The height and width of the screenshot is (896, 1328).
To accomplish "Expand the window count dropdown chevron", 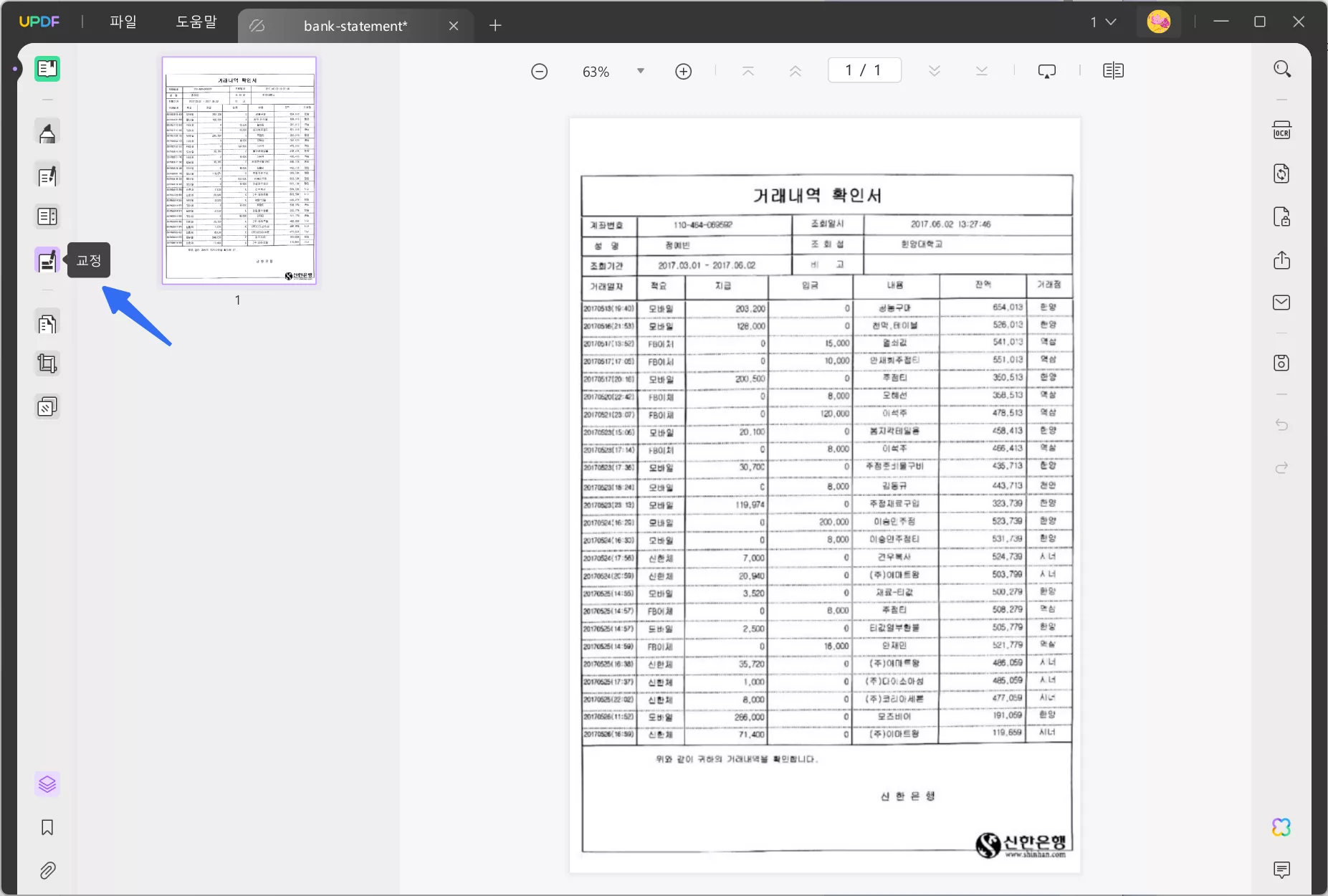I will click(x=1111, y=22).
